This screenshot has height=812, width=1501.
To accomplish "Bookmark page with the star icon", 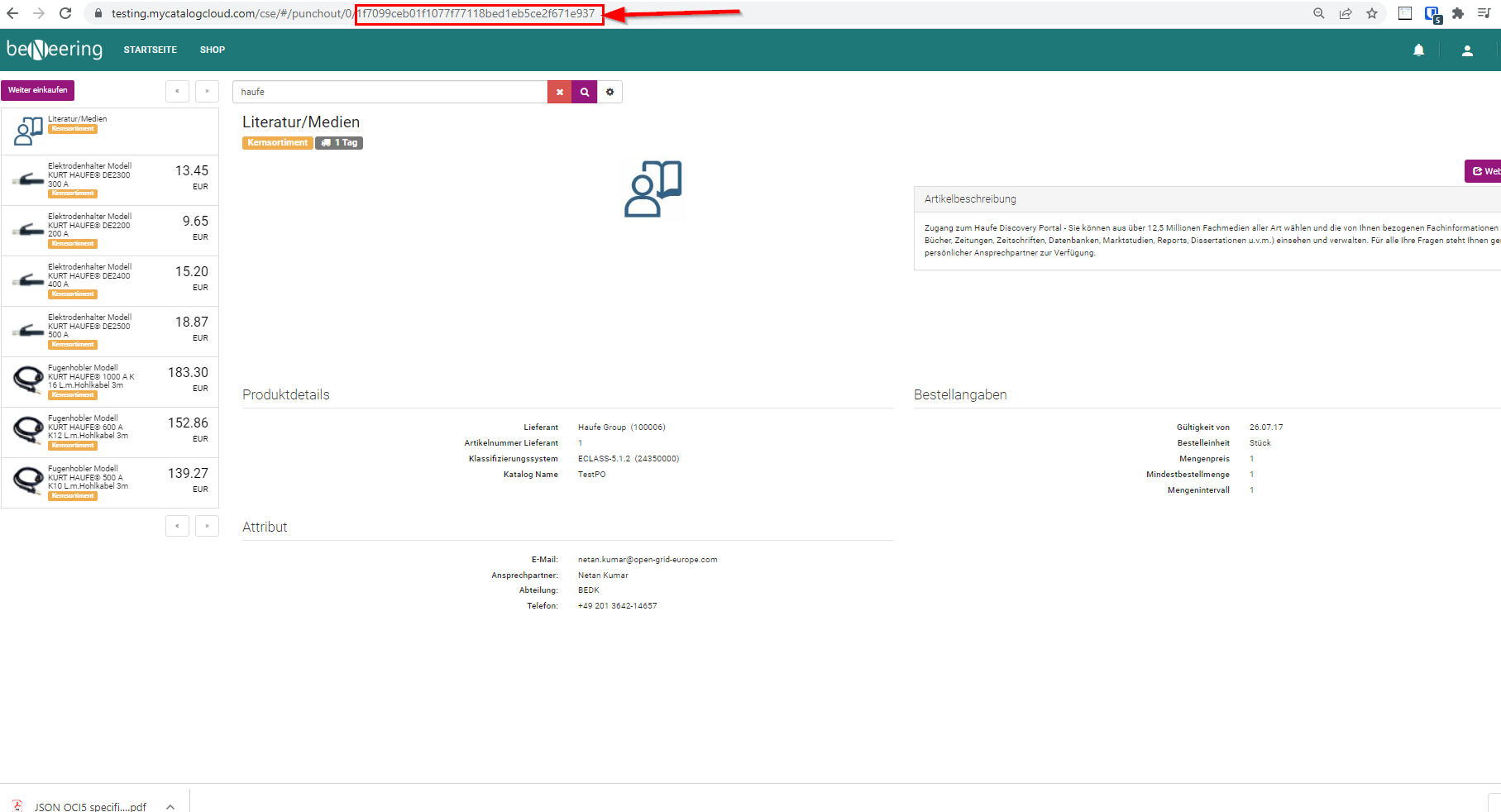I will (x=1372, y=13).
